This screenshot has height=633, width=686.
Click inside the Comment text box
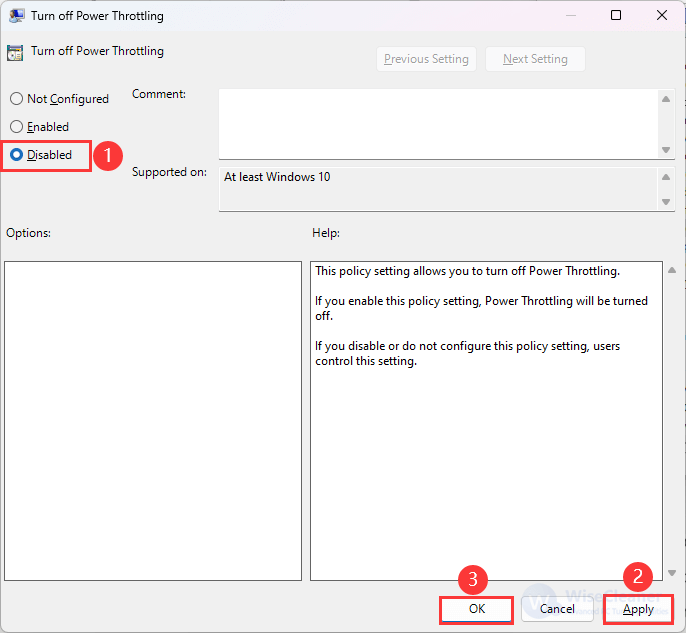438,124
